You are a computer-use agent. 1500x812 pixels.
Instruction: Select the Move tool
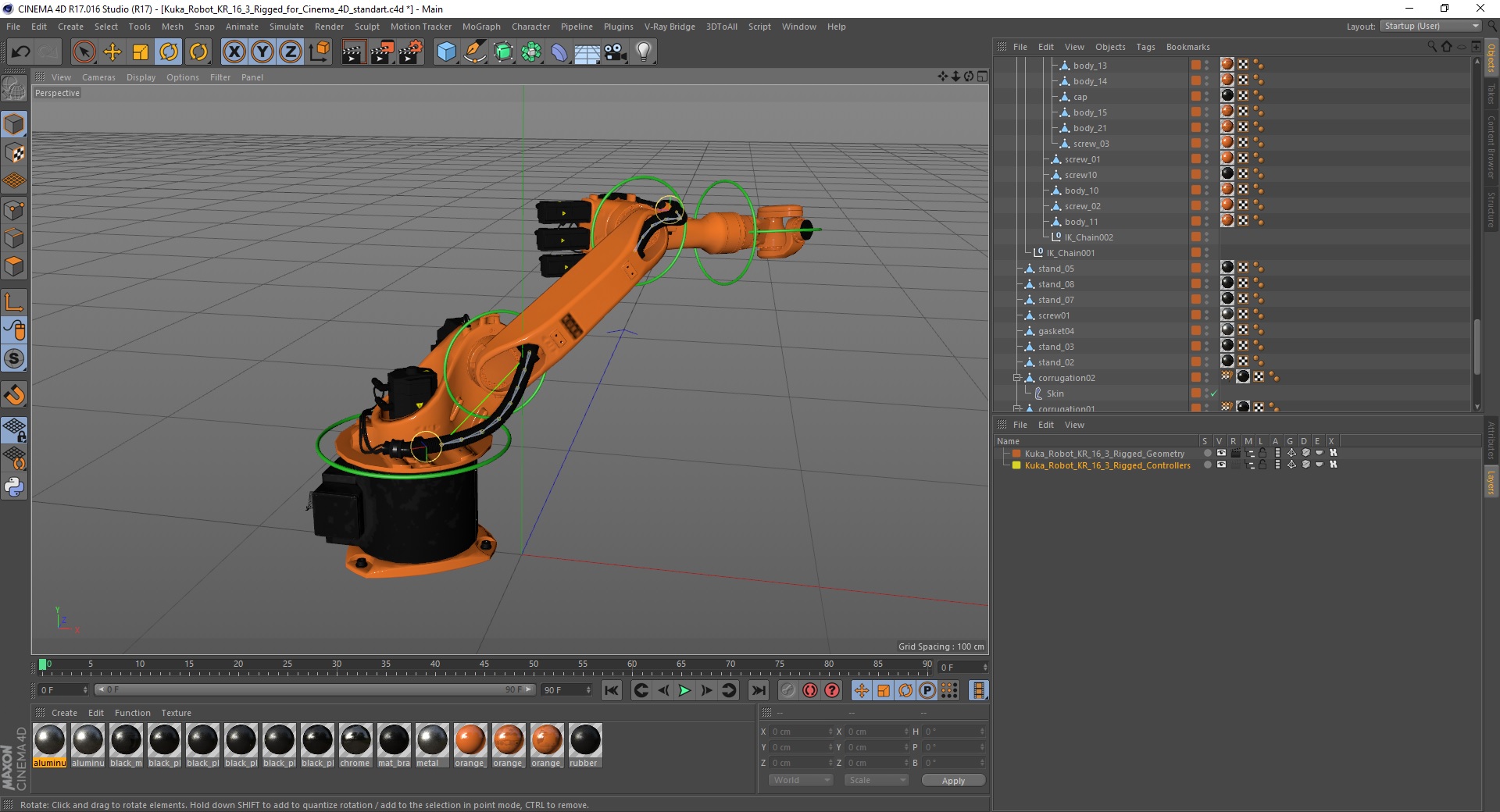[x=112, y=52]
